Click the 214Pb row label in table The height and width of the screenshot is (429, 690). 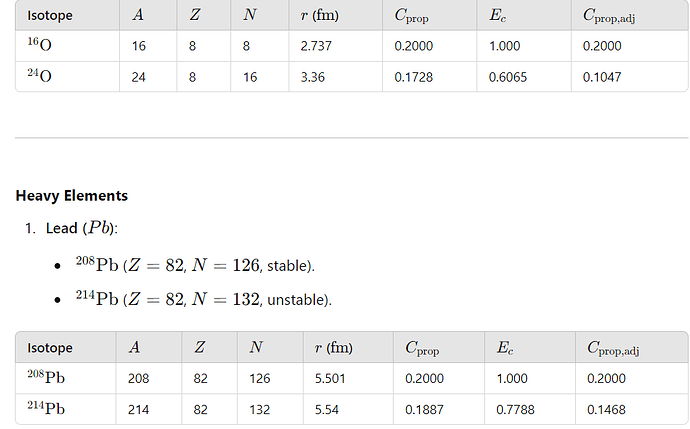click(x=46, y=408)
